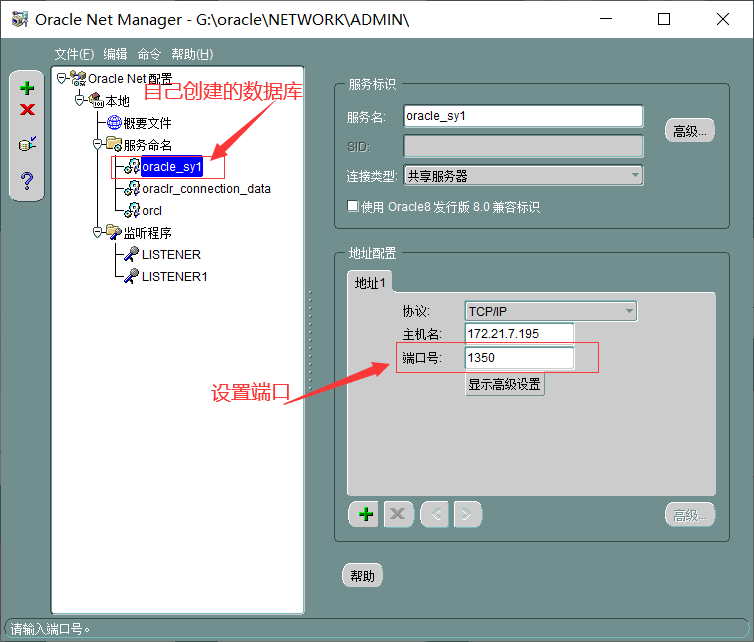
Task: Click the local node house icon
Action: tap(96, 100)
